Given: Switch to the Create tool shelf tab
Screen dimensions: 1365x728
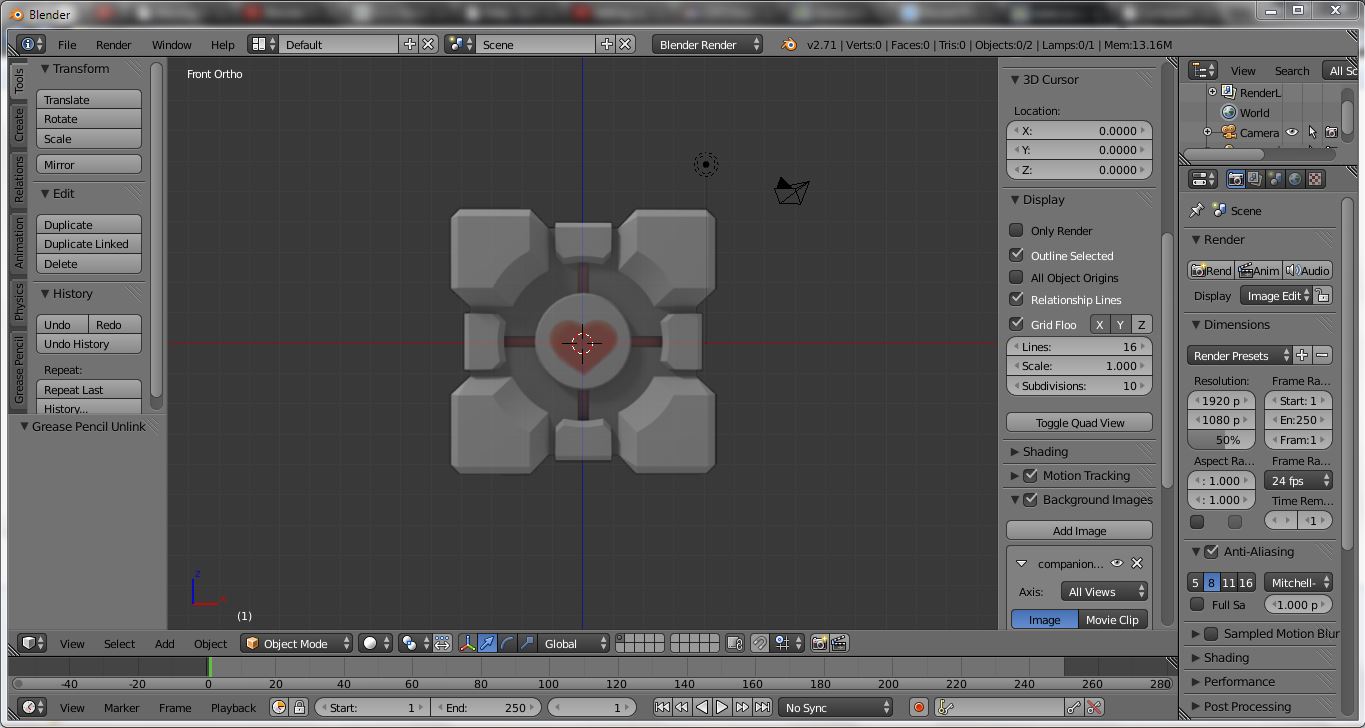Looking at the screenshot, I should (x=18, y=125).
